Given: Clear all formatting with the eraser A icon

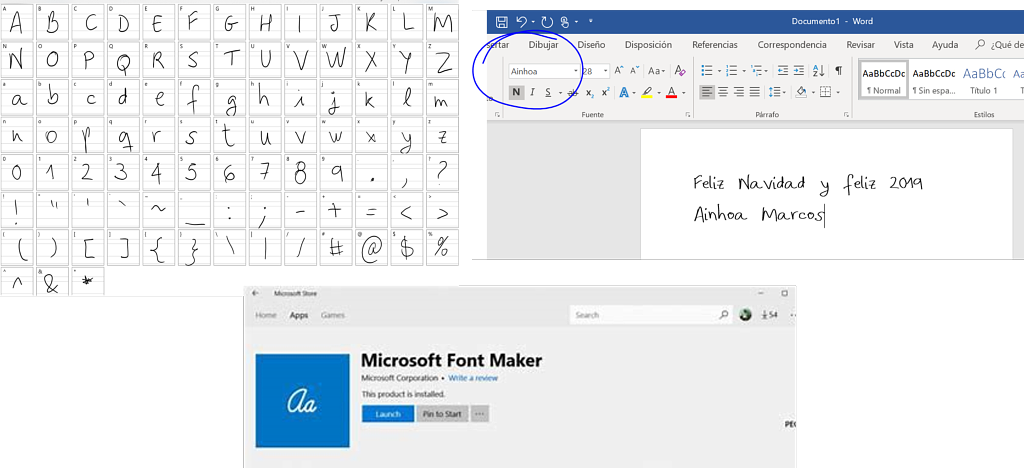Looking at the screenshot, I should tap(679, 70).
